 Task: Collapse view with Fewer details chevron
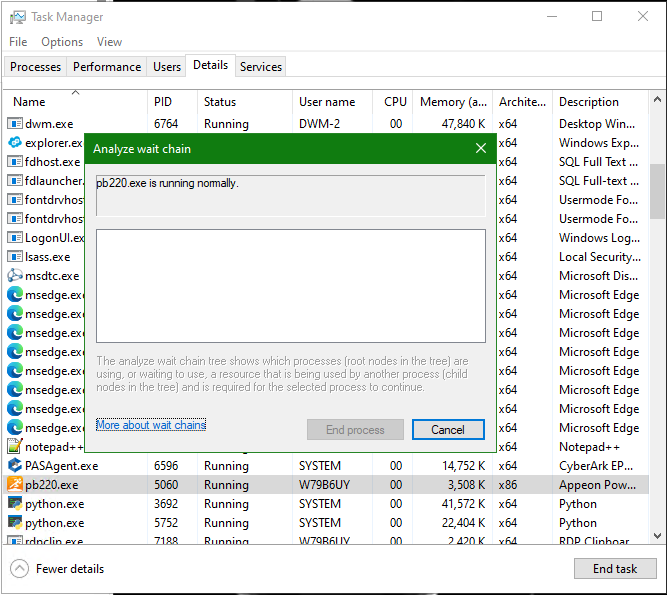(x=20, y=569)
